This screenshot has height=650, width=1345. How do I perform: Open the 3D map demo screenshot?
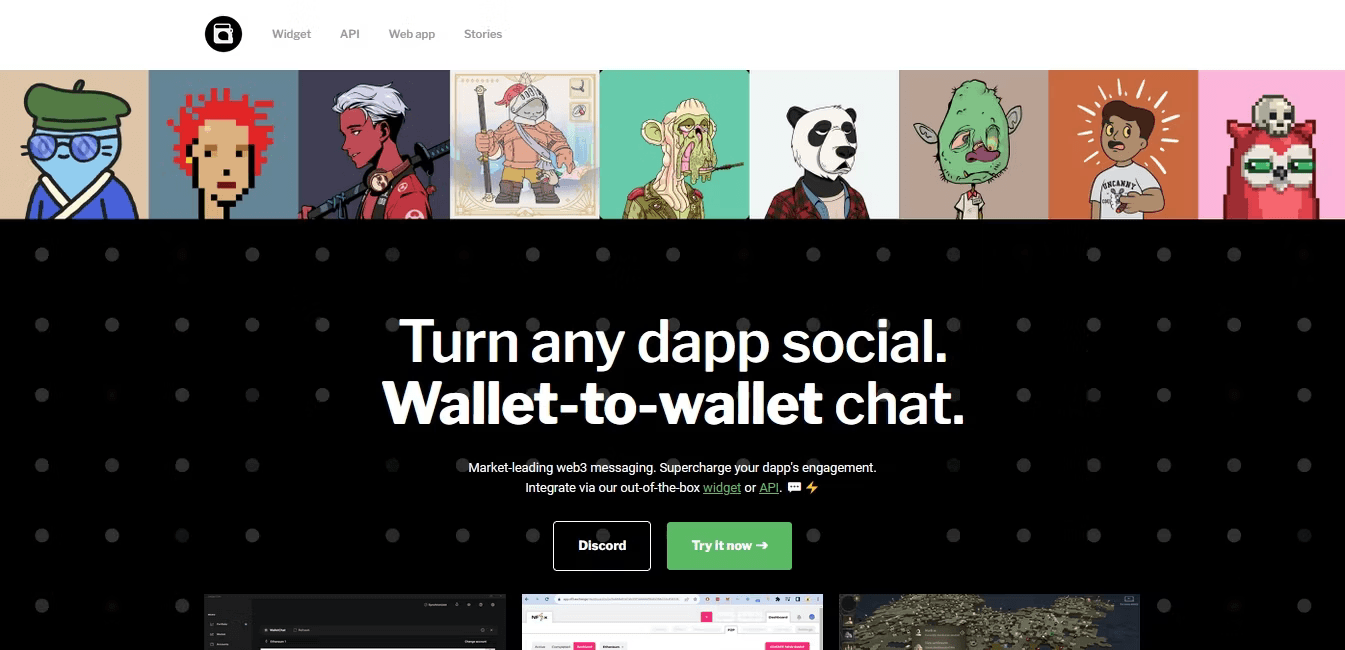click(x=989, y=622)
